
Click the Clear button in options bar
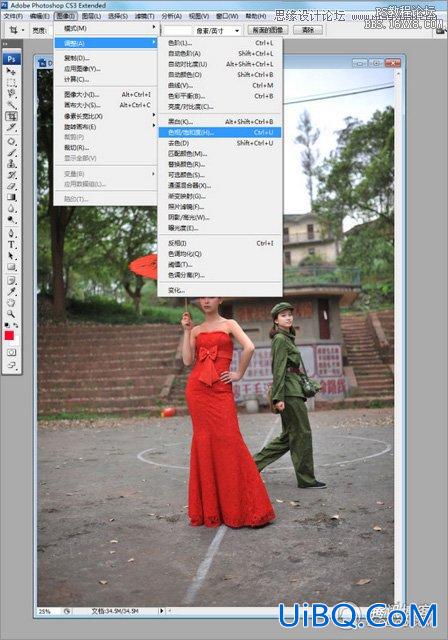coord(308,30)
